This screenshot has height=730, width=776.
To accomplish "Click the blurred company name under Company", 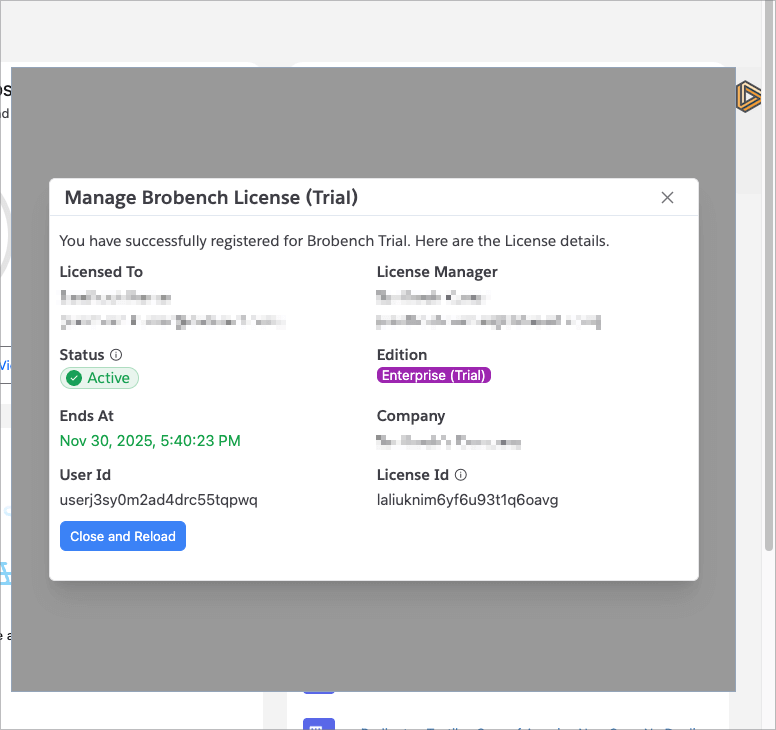I will tap(449, 441).
